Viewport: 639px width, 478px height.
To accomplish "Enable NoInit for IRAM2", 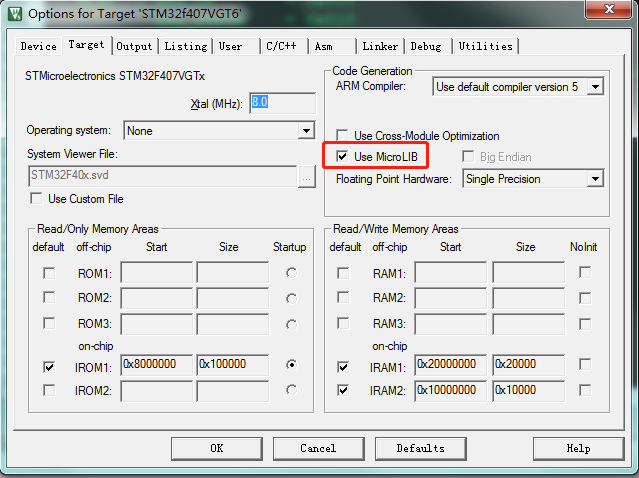I will (585, 390).
